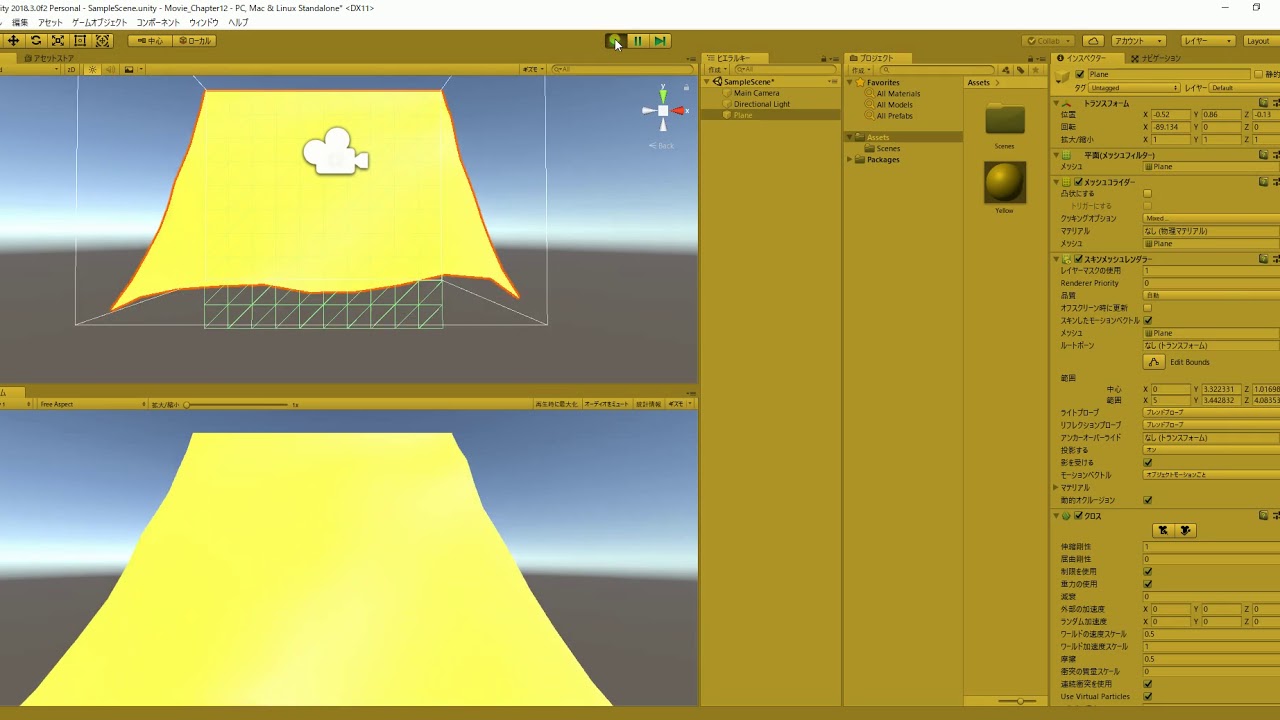Open Transform component help icon

tap(1264, 103)
